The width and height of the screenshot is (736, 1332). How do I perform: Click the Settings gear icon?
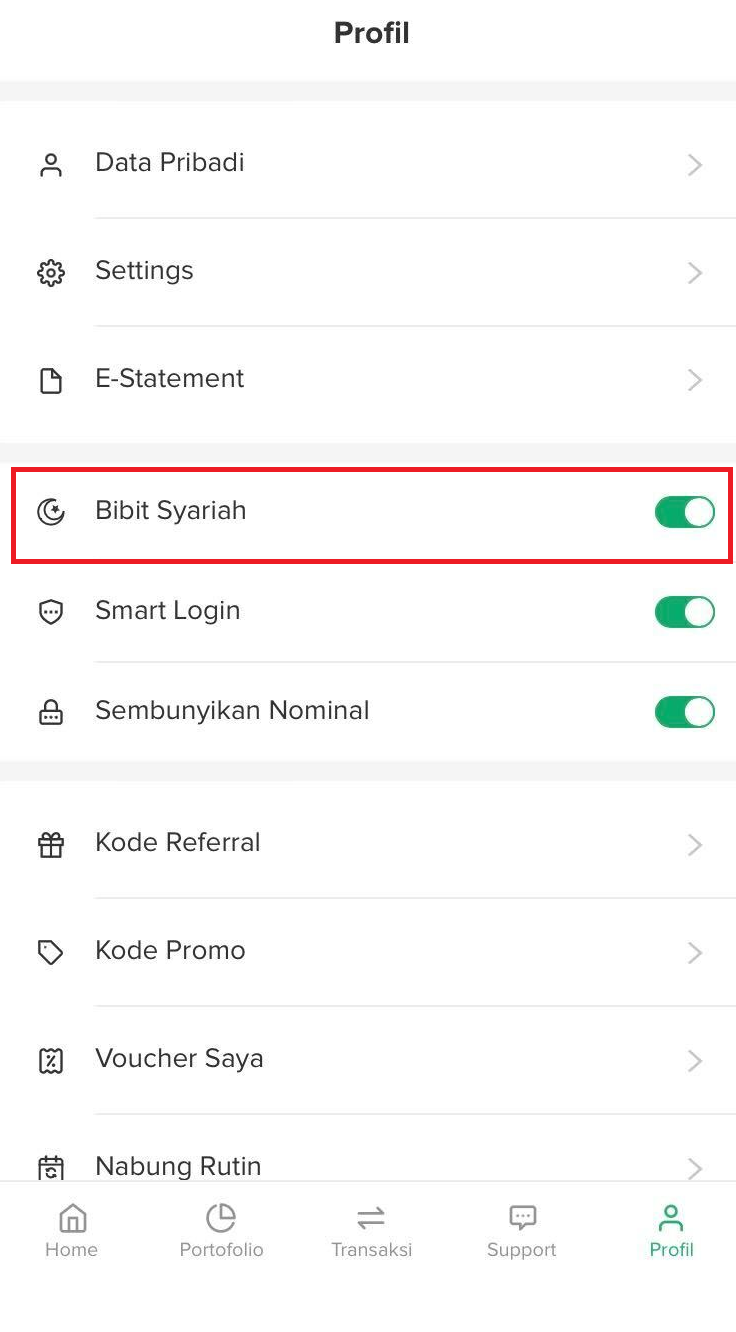50,273
